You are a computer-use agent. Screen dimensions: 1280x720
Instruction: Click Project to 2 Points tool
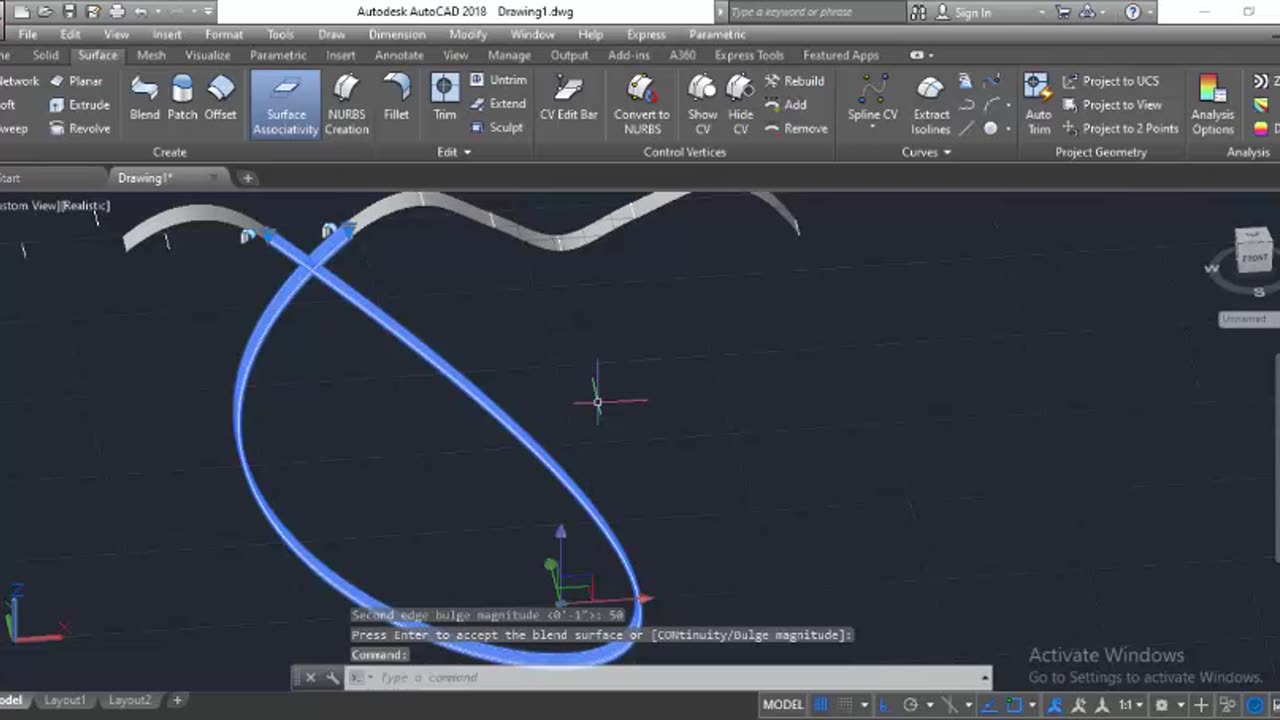1120,129
